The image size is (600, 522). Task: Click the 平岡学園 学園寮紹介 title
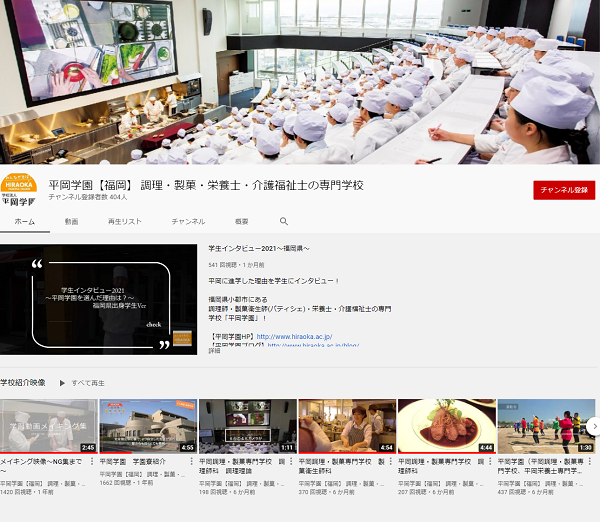(x=133, y=462)
